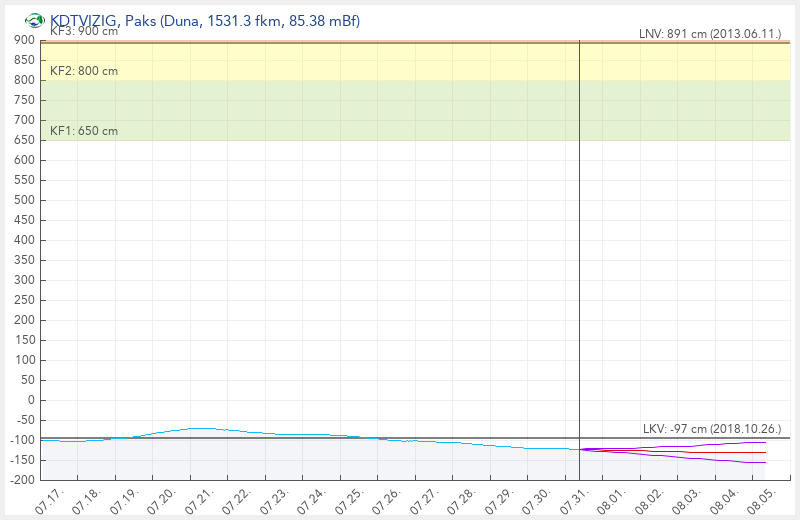Viewport: 800px width, 520px height.
Task: Click the y-axis value 350
Action: [x=24, y=260]
